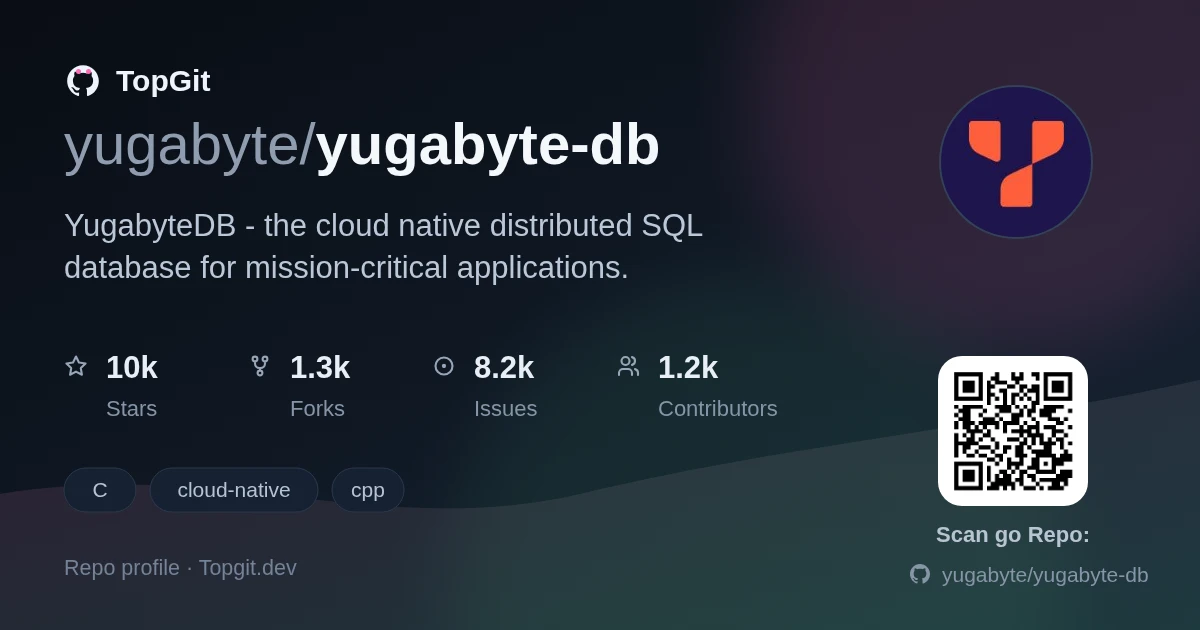Click the Forks label
This screenshot has width=1200, height=630.
(x=317, y=409)
